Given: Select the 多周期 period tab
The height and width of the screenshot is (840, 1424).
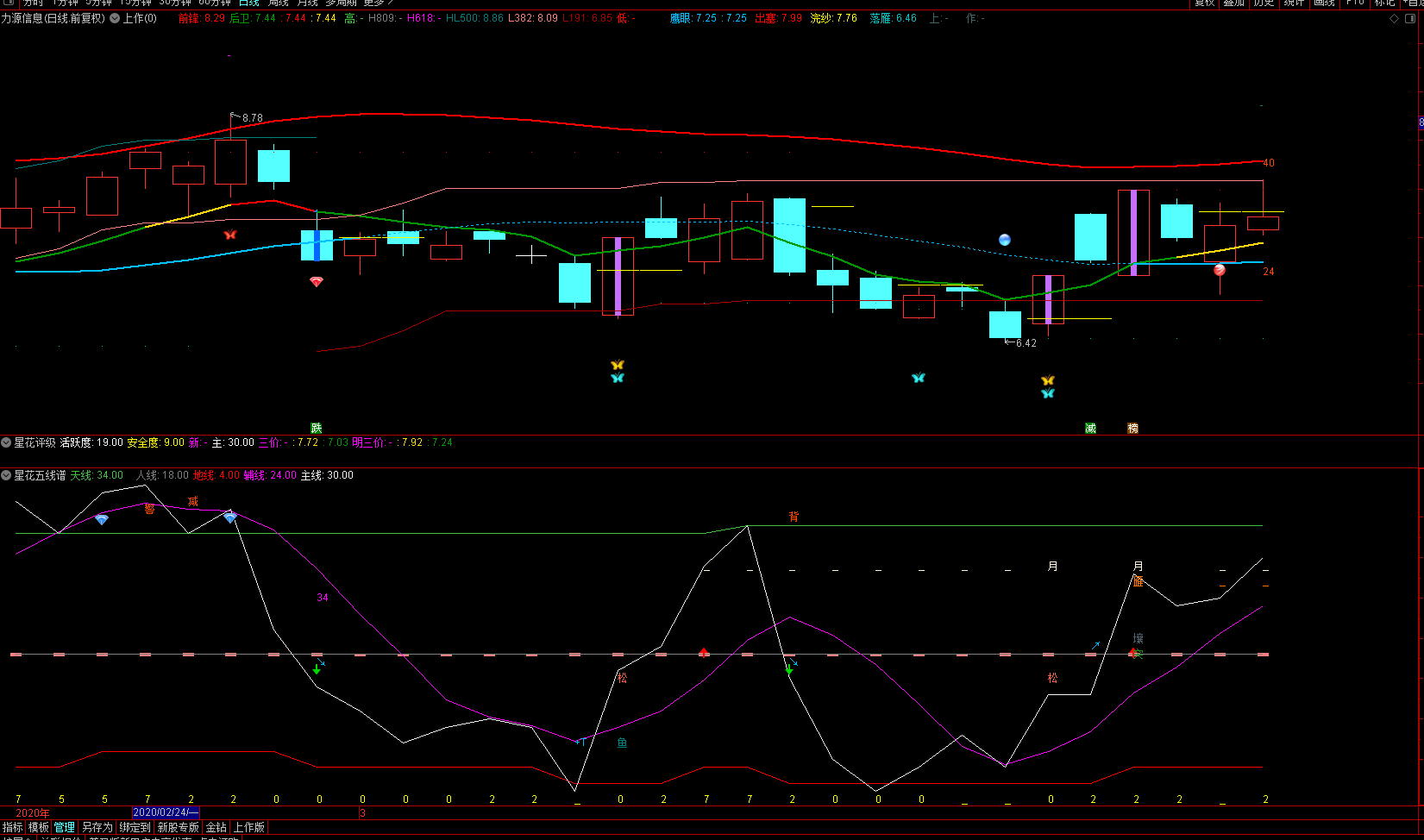Looking at the screenshot, I should 341,3.
